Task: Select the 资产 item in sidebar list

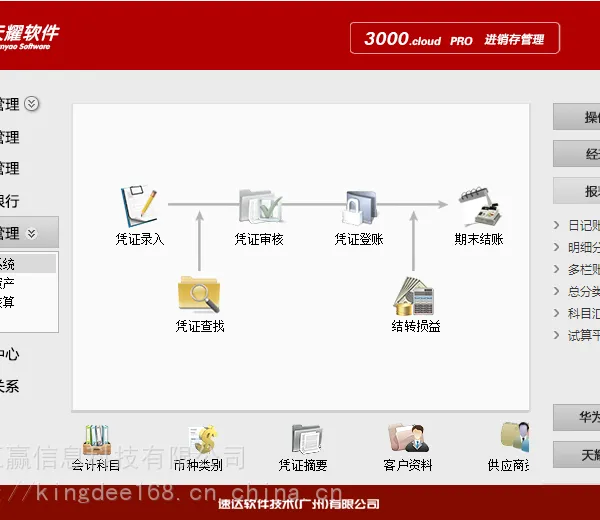Action: (x=8, y=283)
